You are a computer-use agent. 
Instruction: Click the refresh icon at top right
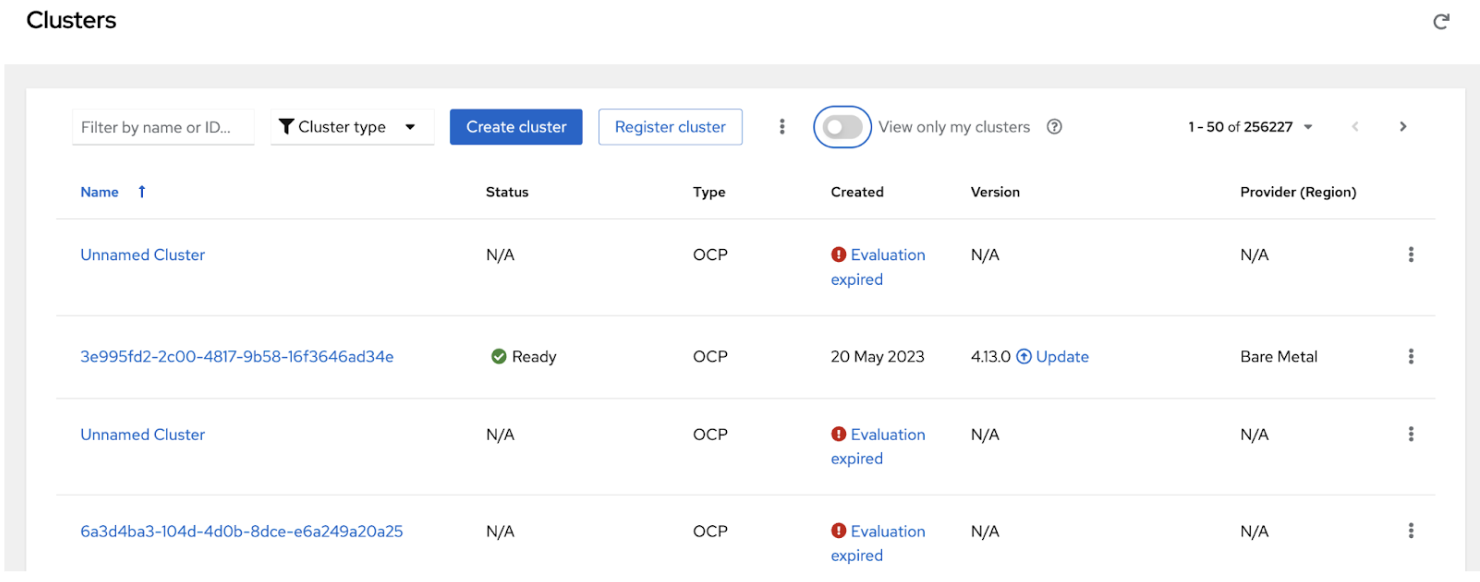coord(1441,22)
